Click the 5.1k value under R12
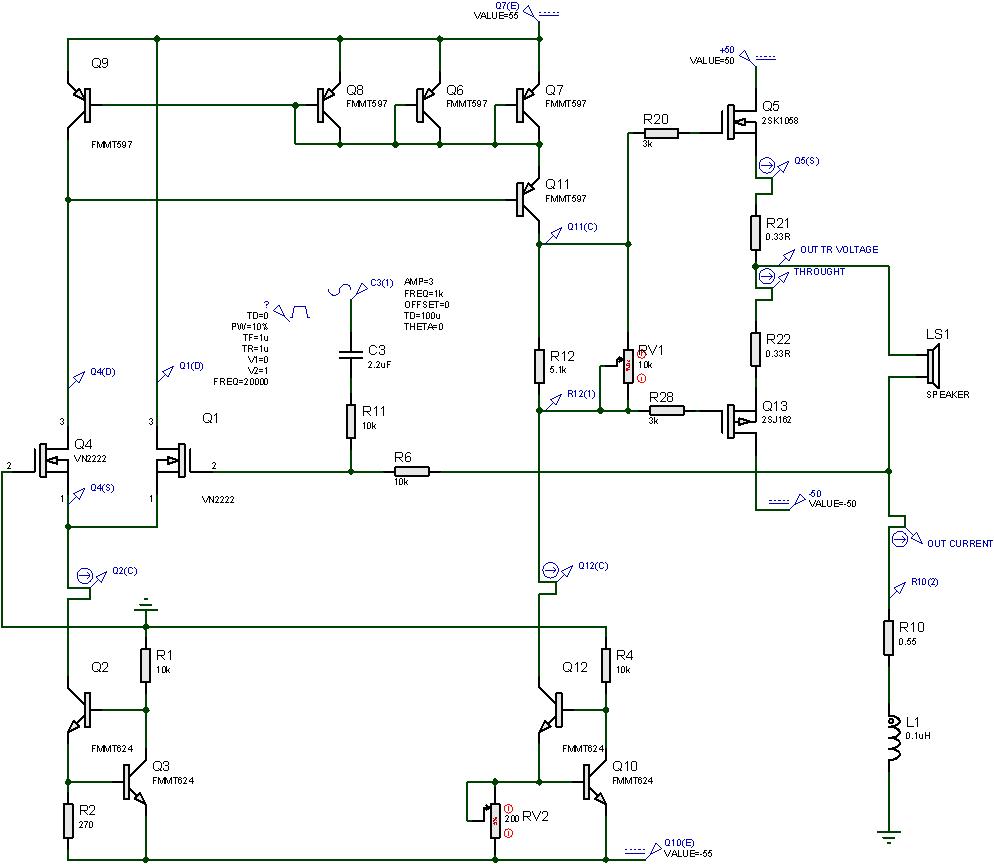 [x=558, y=370]
